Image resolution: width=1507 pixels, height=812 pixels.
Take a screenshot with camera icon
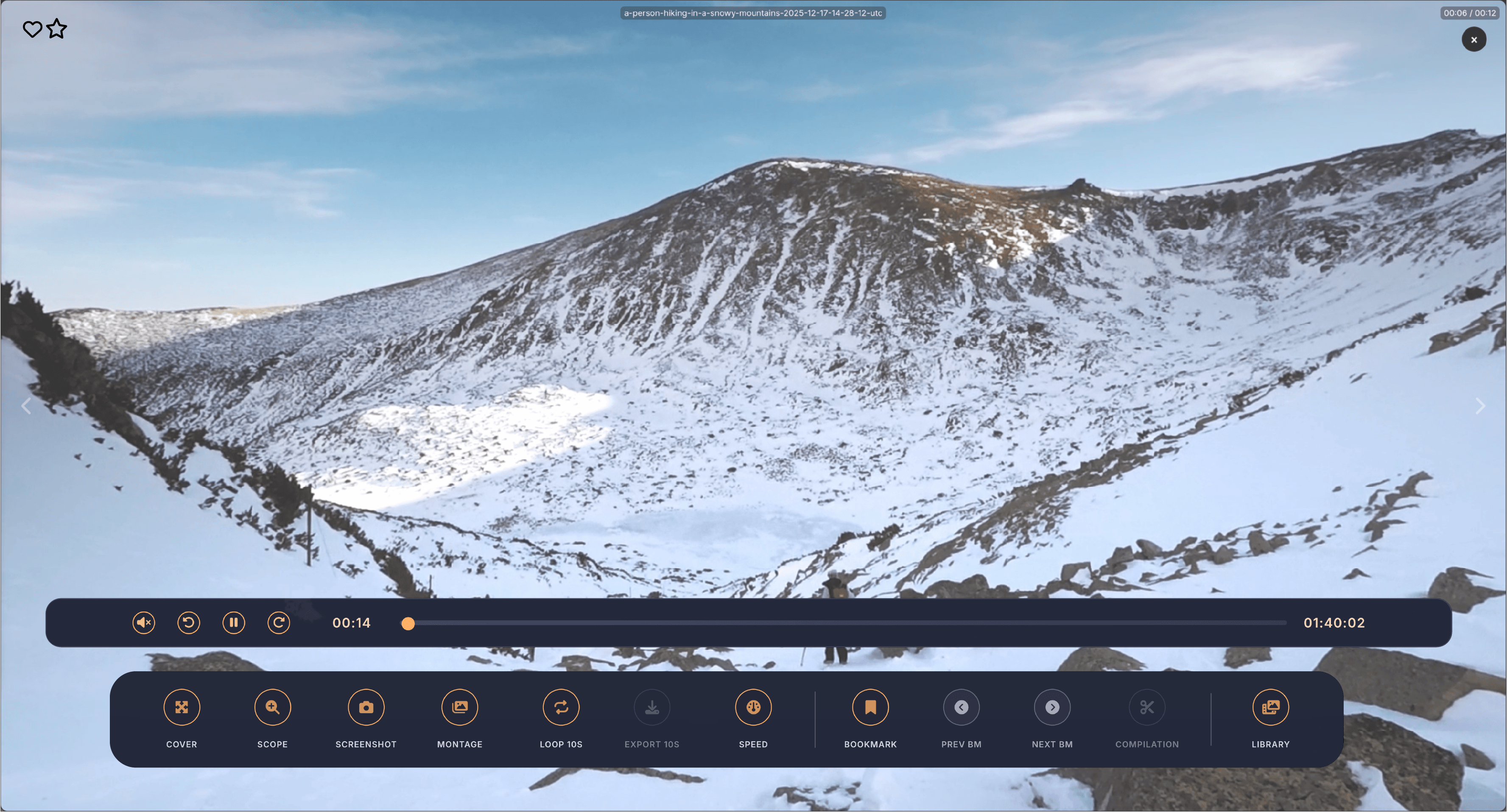(x=366, y=707)
